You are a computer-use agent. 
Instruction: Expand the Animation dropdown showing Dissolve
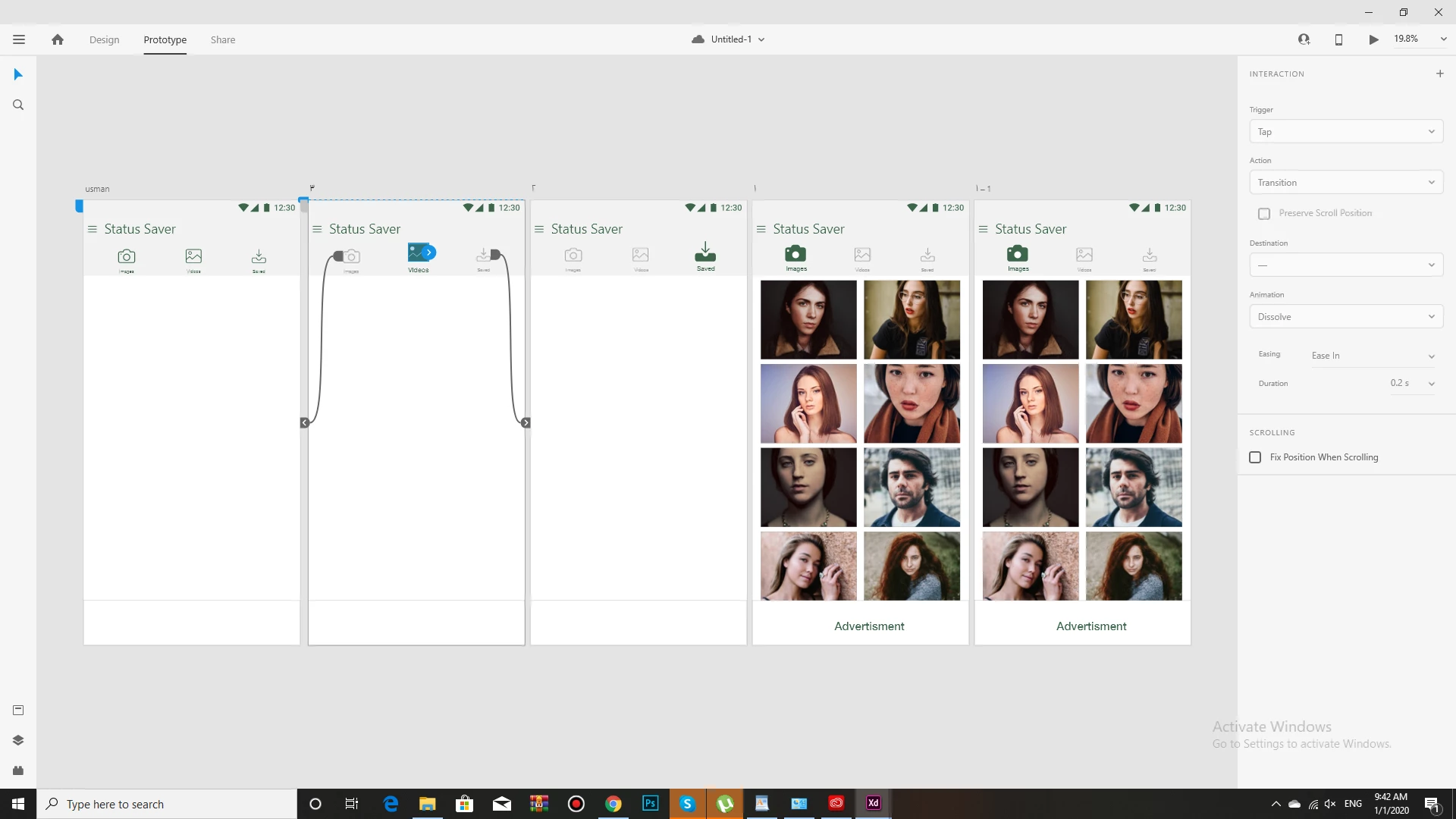[x=1345, y=317]
